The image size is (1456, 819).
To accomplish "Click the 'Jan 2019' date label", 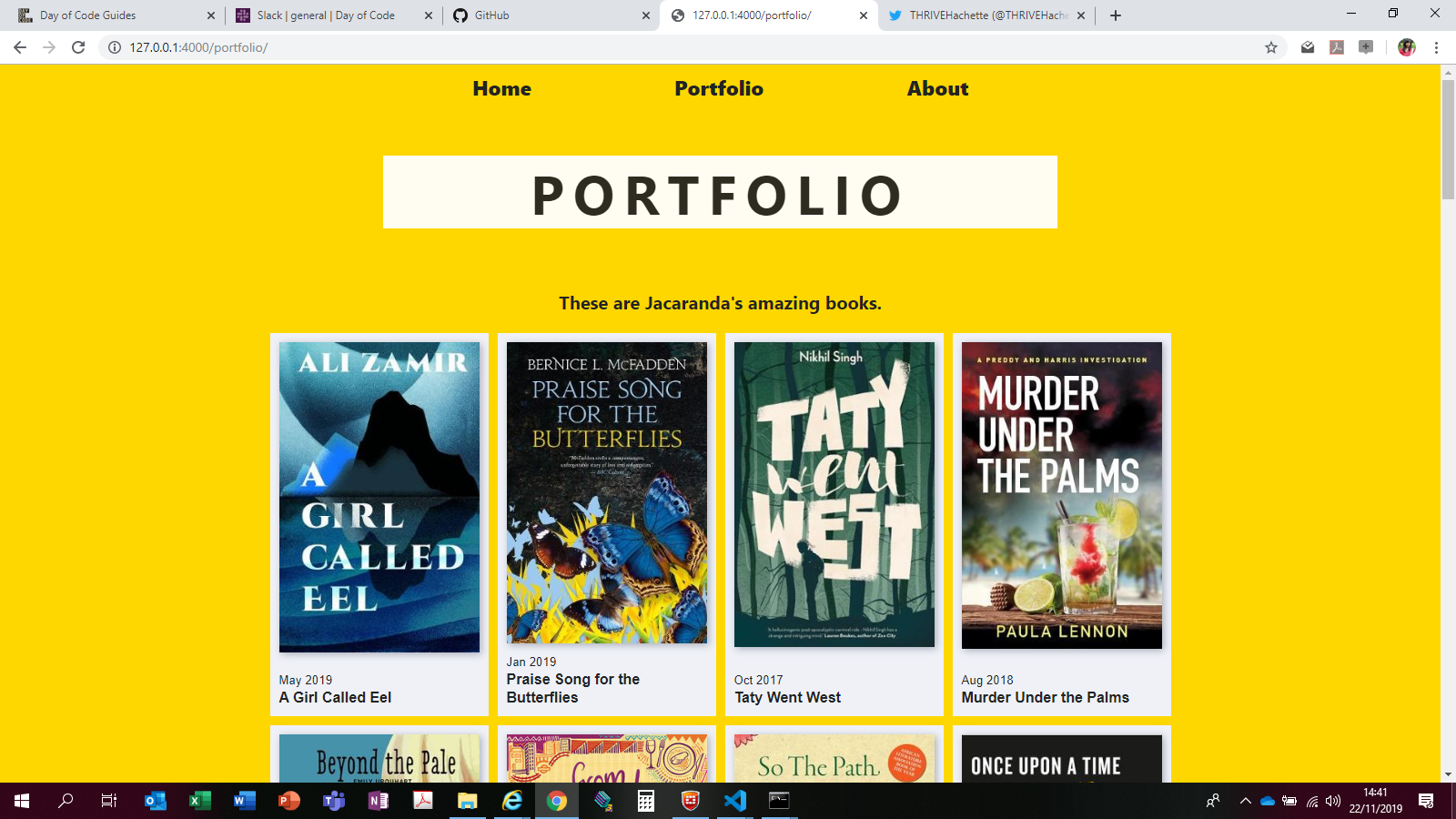I will pos(531,662).
